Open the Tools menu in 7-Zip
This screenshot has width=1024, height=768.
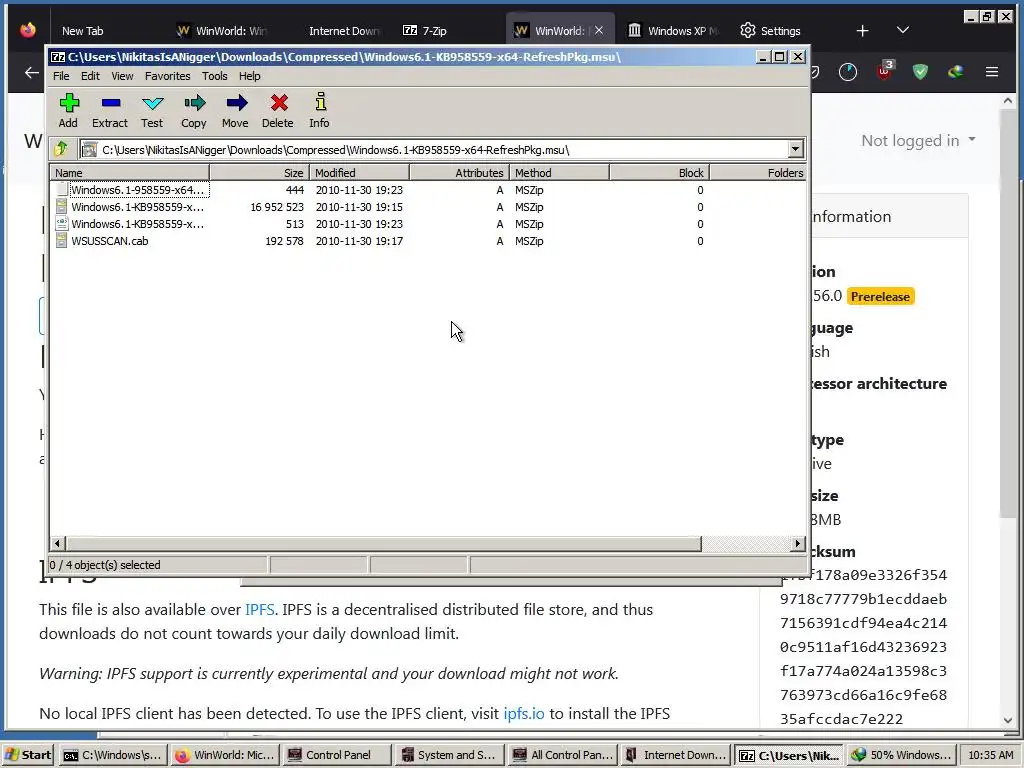coord(214,76)
